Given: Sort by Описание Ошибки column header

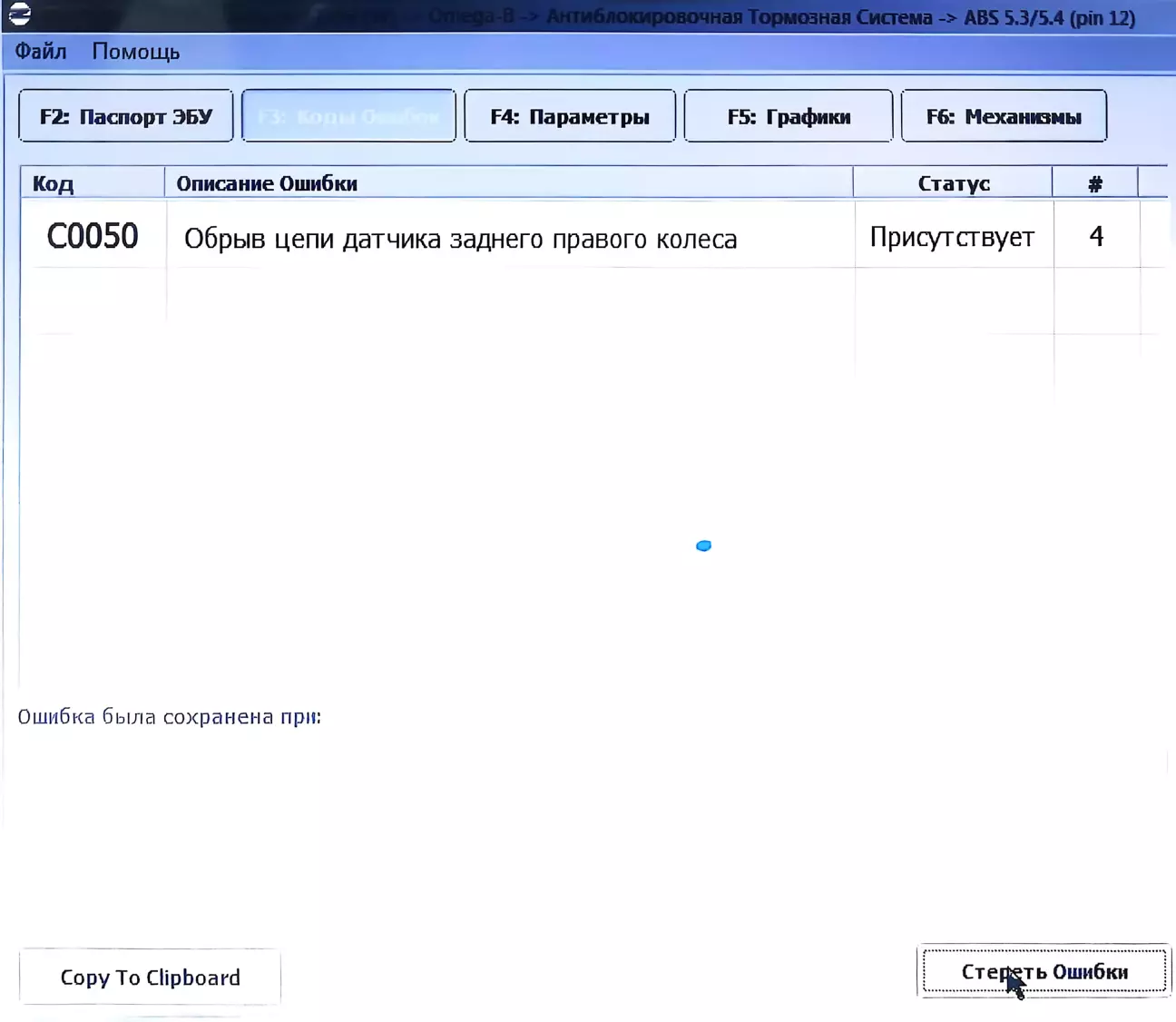Looking at the screenshot, I should click(508, 183).
